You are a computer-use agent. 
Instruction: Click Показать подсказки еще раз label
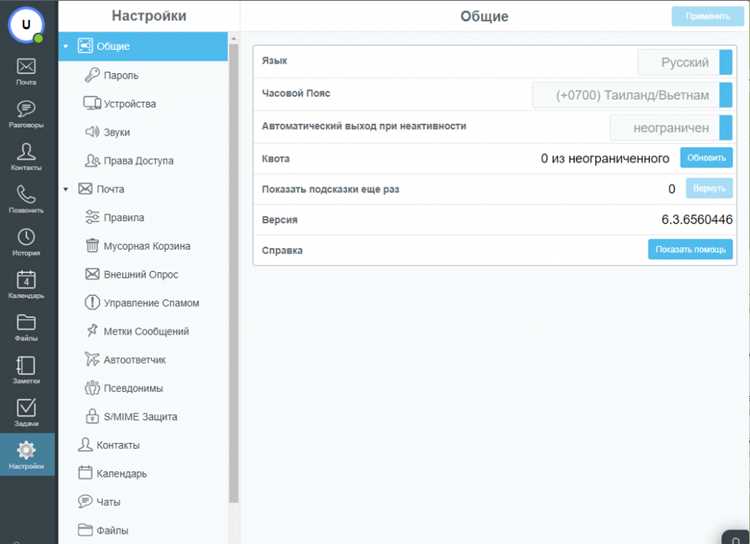click(x=330, y=189)
